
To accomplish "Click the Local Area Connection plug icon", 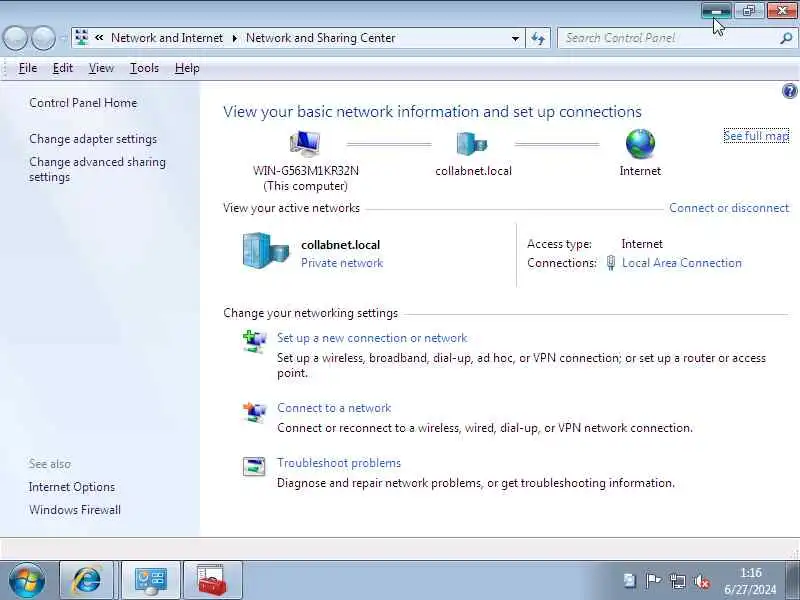I will point(611,263).
